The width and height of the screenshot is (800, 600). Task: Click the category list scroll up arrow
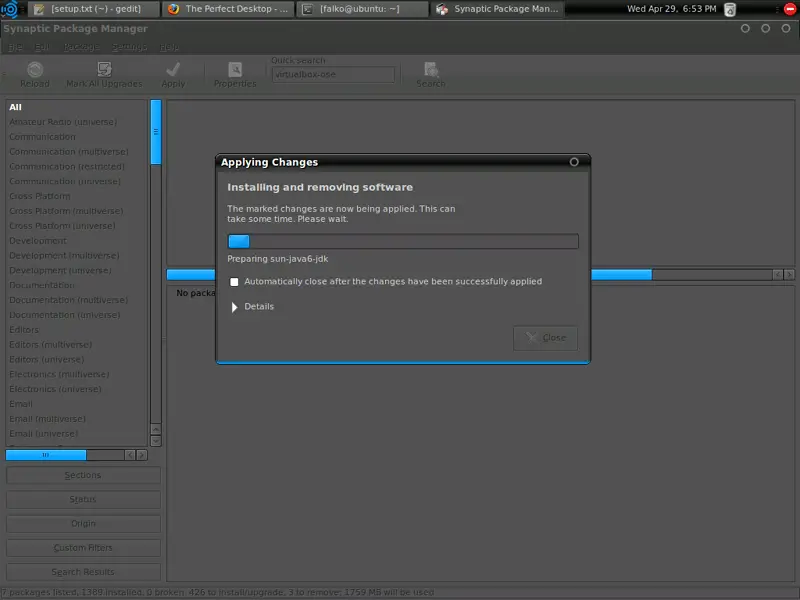click(x=156, y=429)
